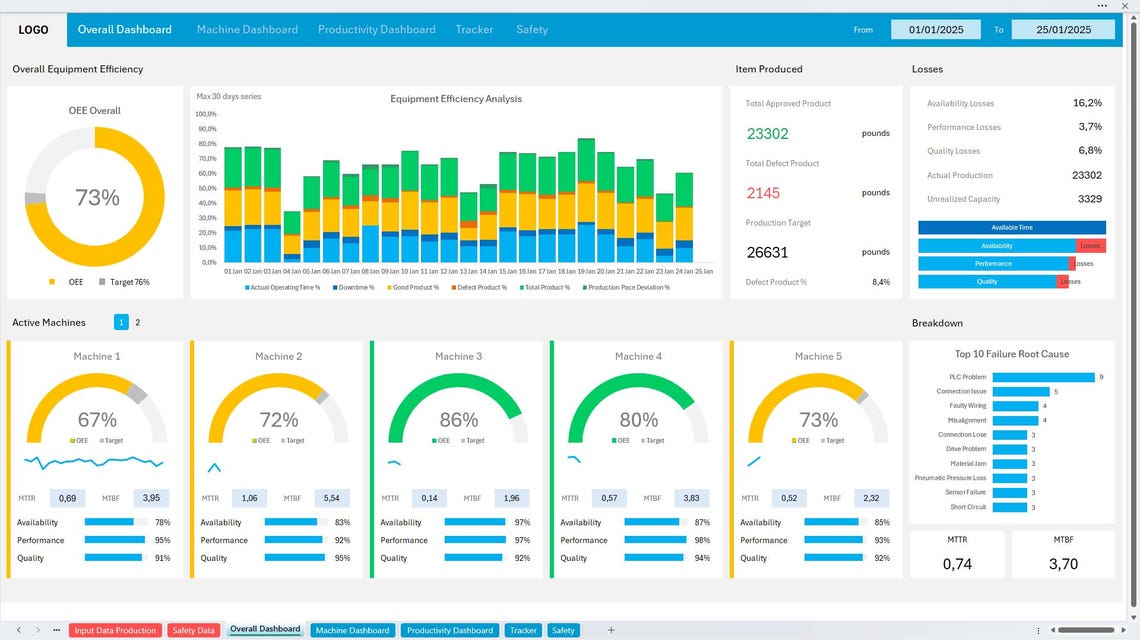Open the Productivity Dashboard sheet tab
The height and width of the screenshot is (641, 1140).
(450, 630)
